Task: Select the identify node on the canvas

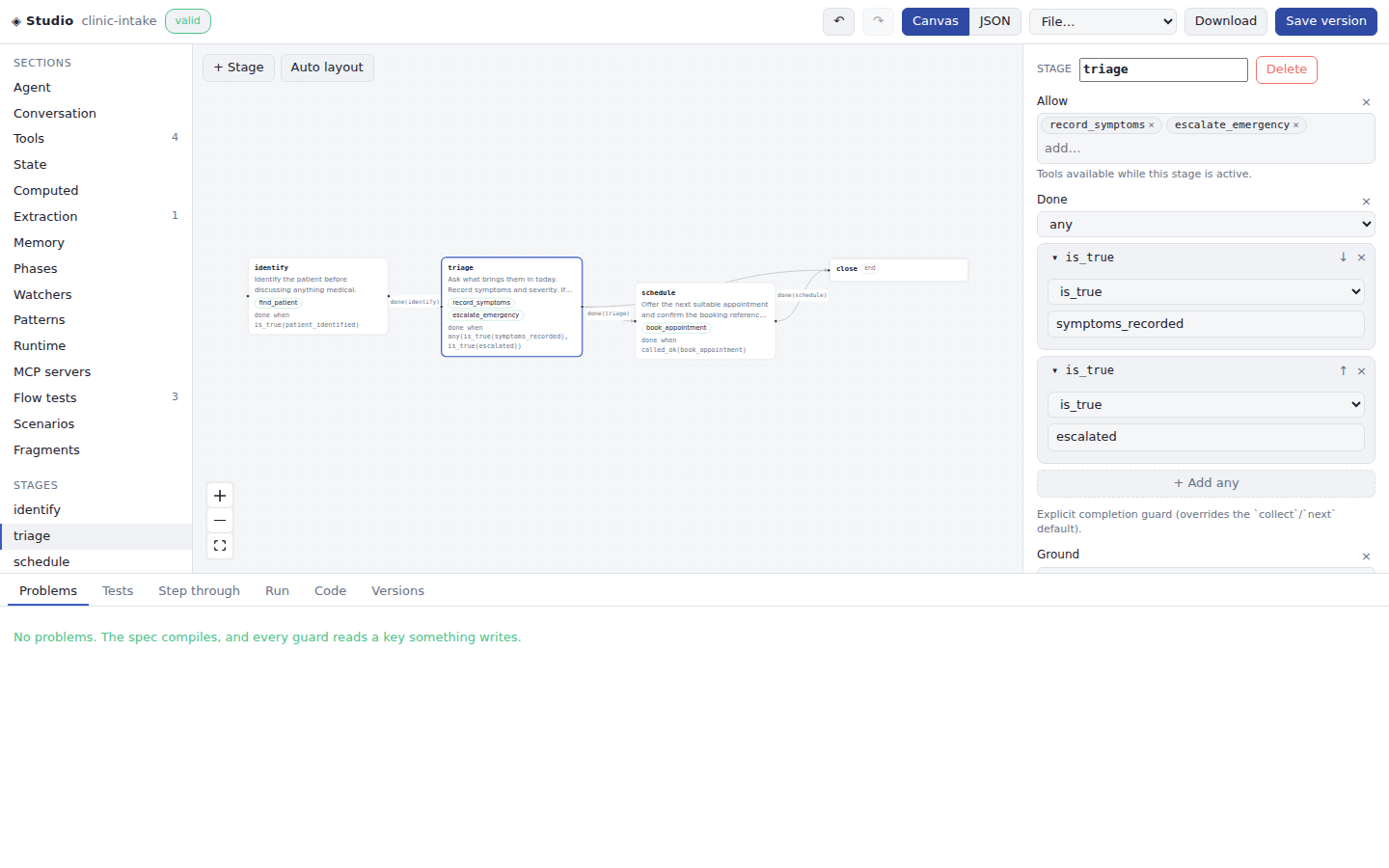Action: [x=318, y=296]
